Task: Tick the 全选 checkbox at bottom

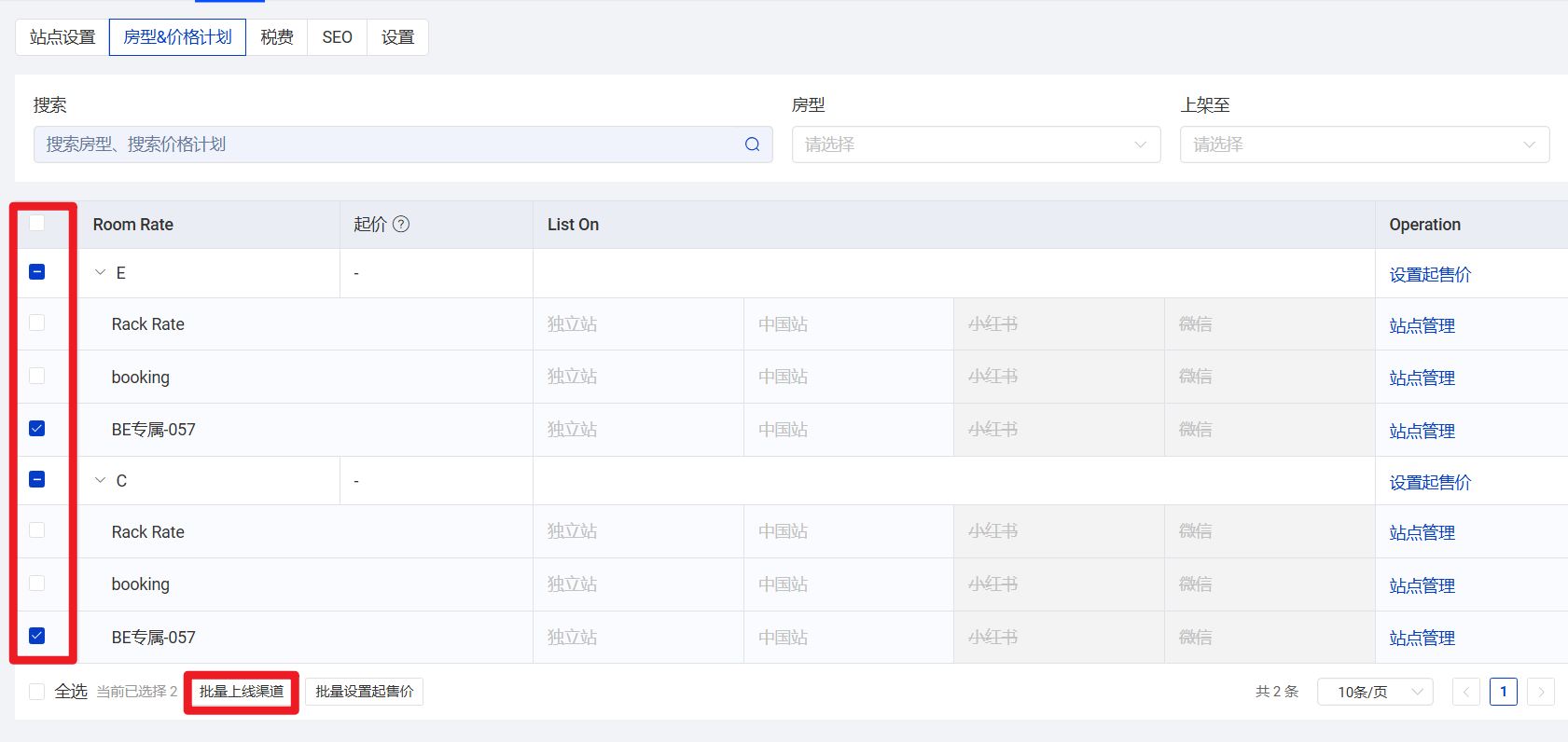Action: [x=37, y=692]
